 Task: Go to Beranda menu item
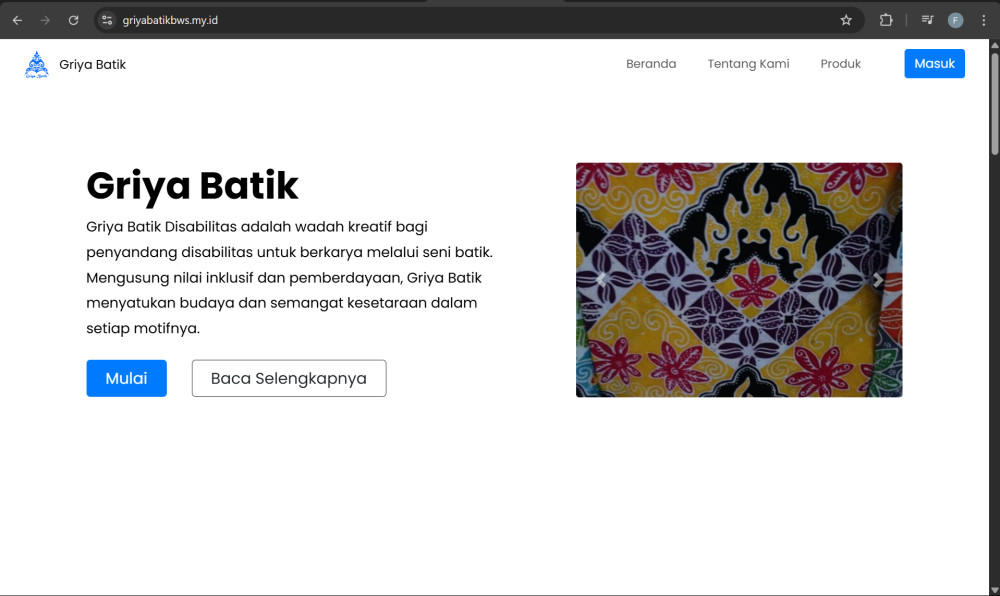(651, 64)
